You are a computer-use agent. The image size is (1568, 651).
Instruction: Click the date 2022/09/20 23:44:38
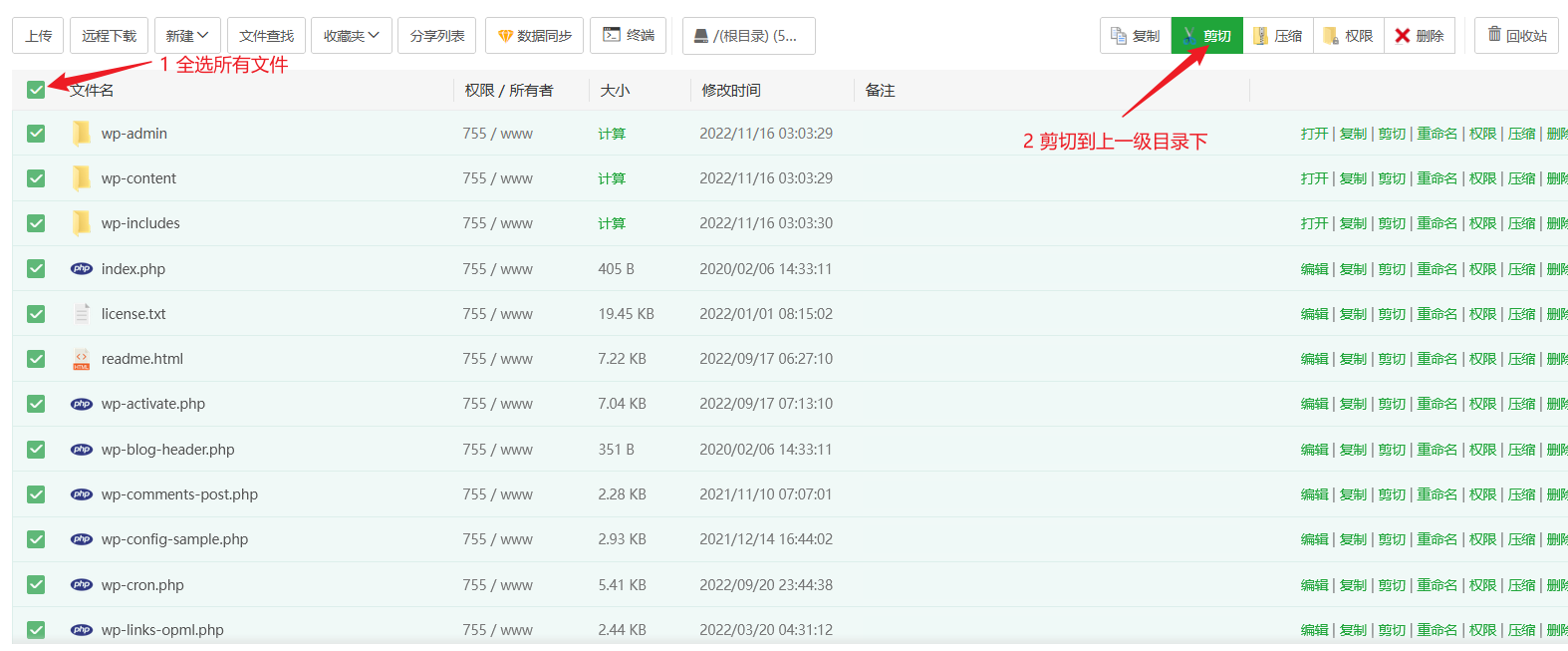(766, 585)
